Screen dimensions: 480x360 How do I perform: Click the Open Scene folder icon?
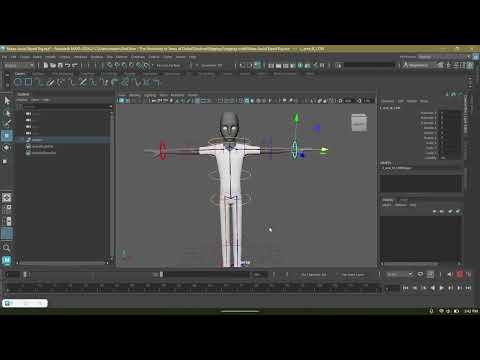pyautogui.click(x=53, y=66)
